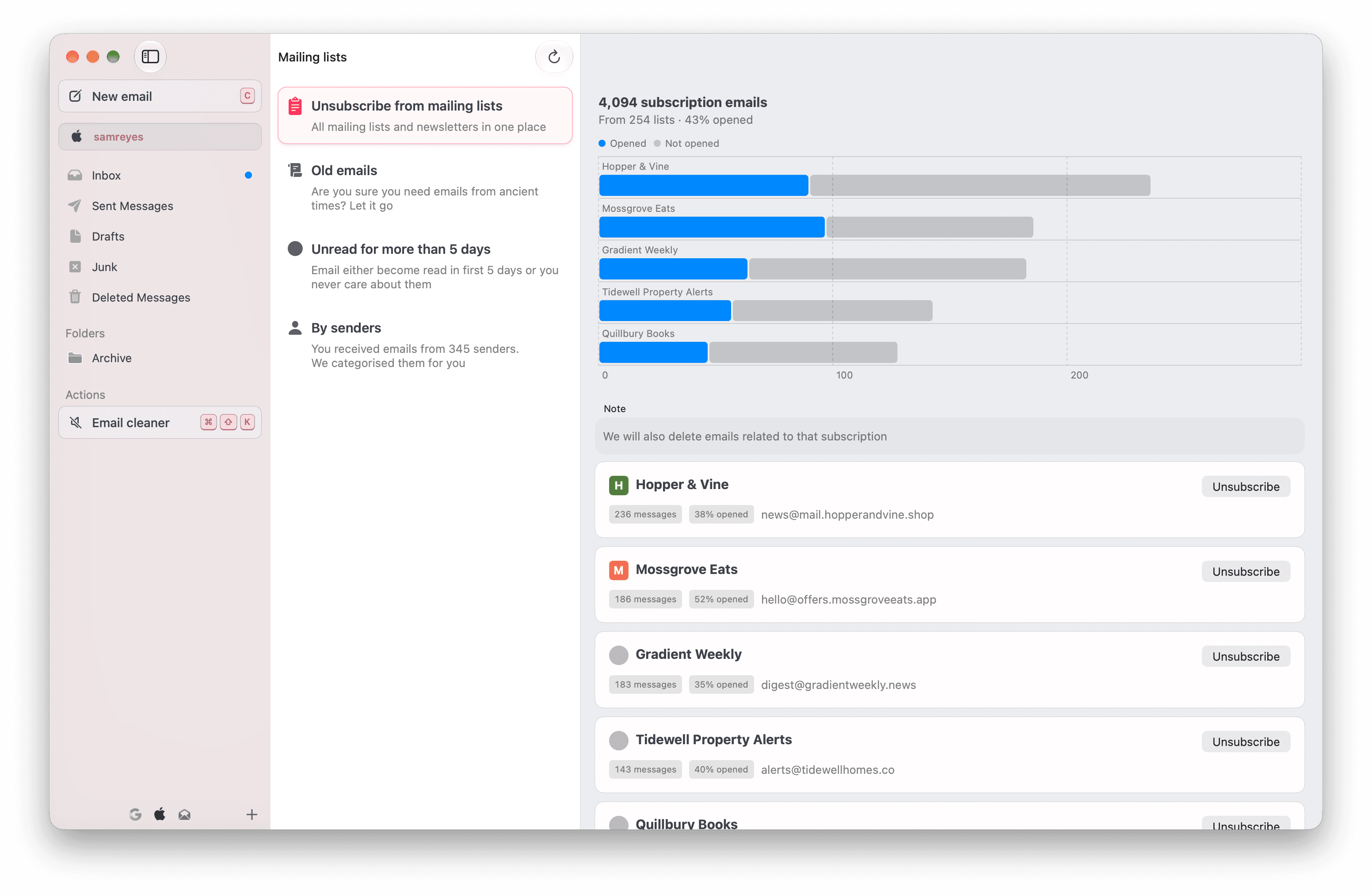Click the grey Gradient Weekly avatar
The width and height of the screenshot is (1372, 895).
pos(618,655)
